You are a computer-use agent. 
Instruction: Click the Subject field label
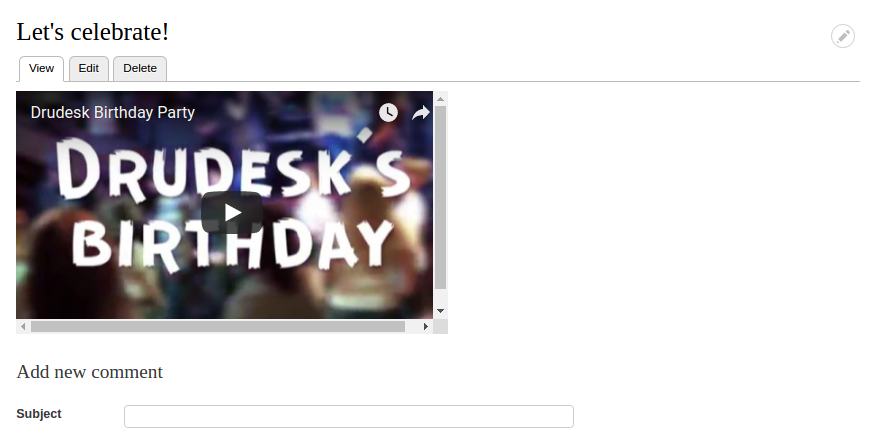pyautogui.click(x=39, y=414)
